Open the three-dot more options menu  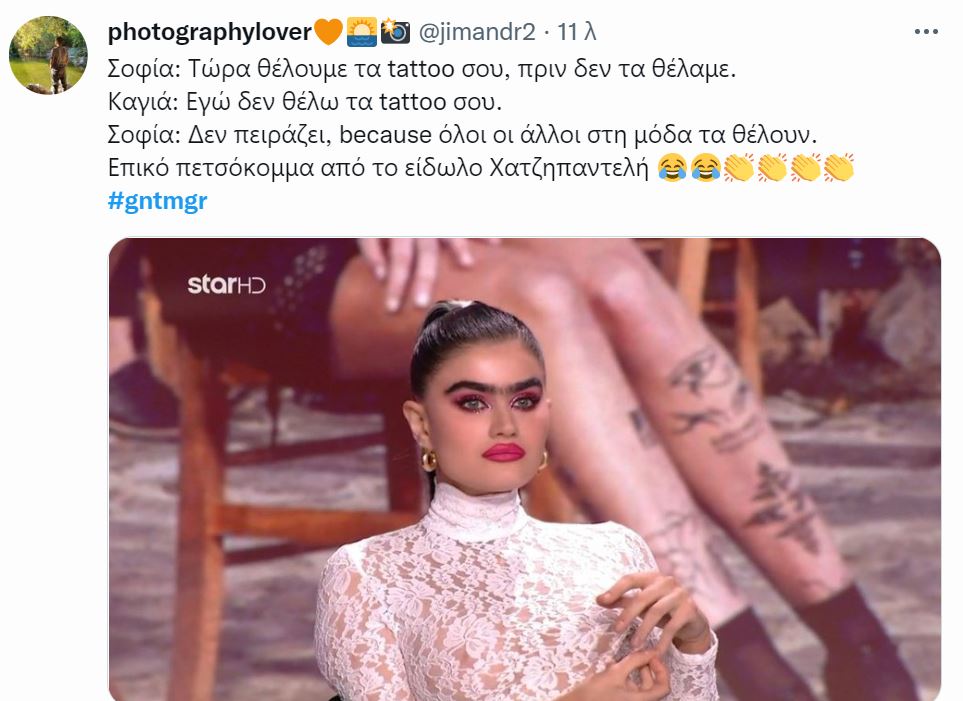pos(926,32)
